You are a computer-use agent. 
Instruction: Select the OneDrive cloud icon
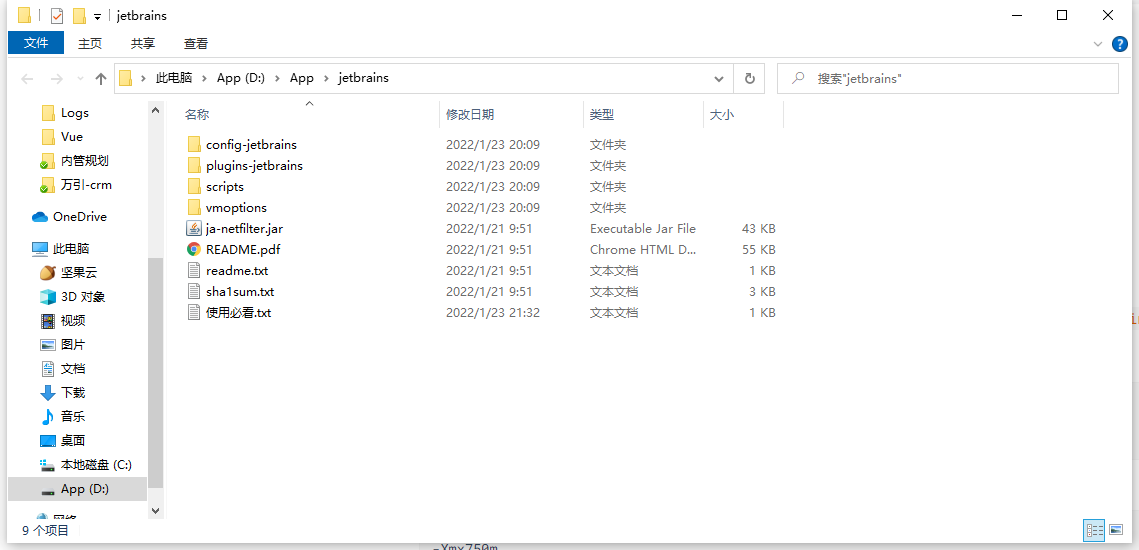(40, 217)
